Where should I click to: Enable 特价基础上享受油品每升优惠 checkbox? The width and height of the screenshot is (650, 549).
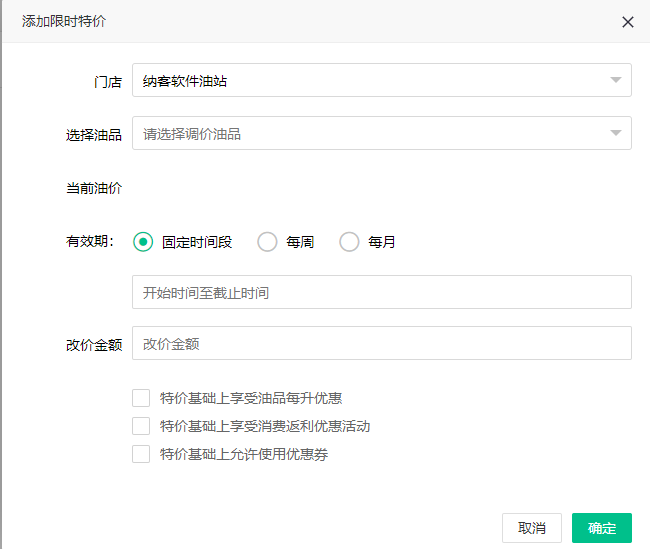tap(141, 398)
